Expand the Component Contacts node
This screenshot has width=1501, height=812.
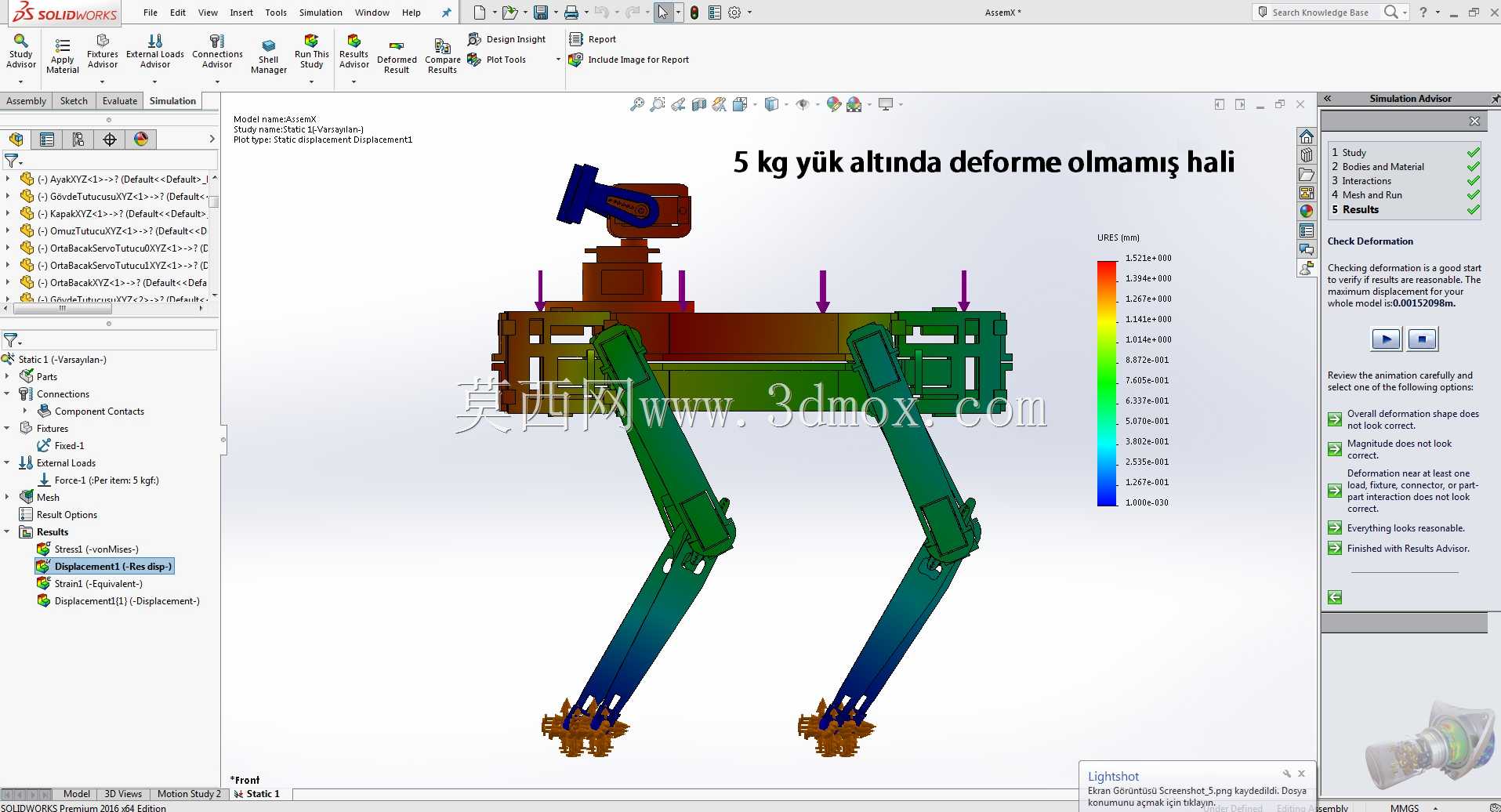click(25, 411)
